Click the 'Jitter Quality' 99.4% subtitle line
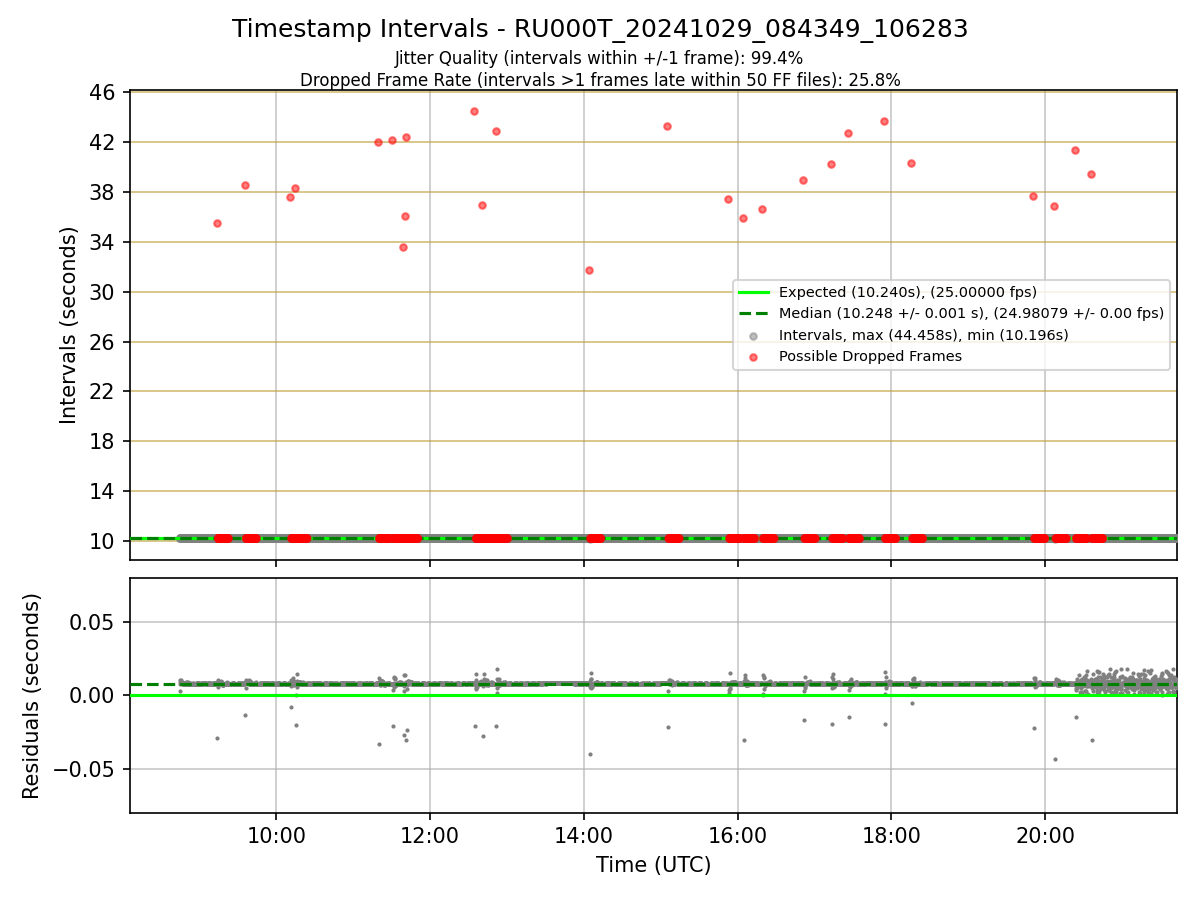 pos(599,58)
